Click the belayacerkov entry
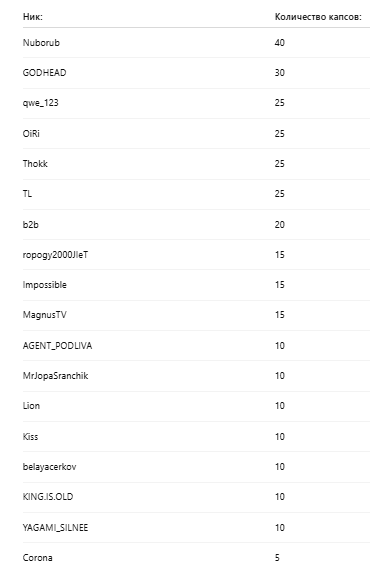 50,467
